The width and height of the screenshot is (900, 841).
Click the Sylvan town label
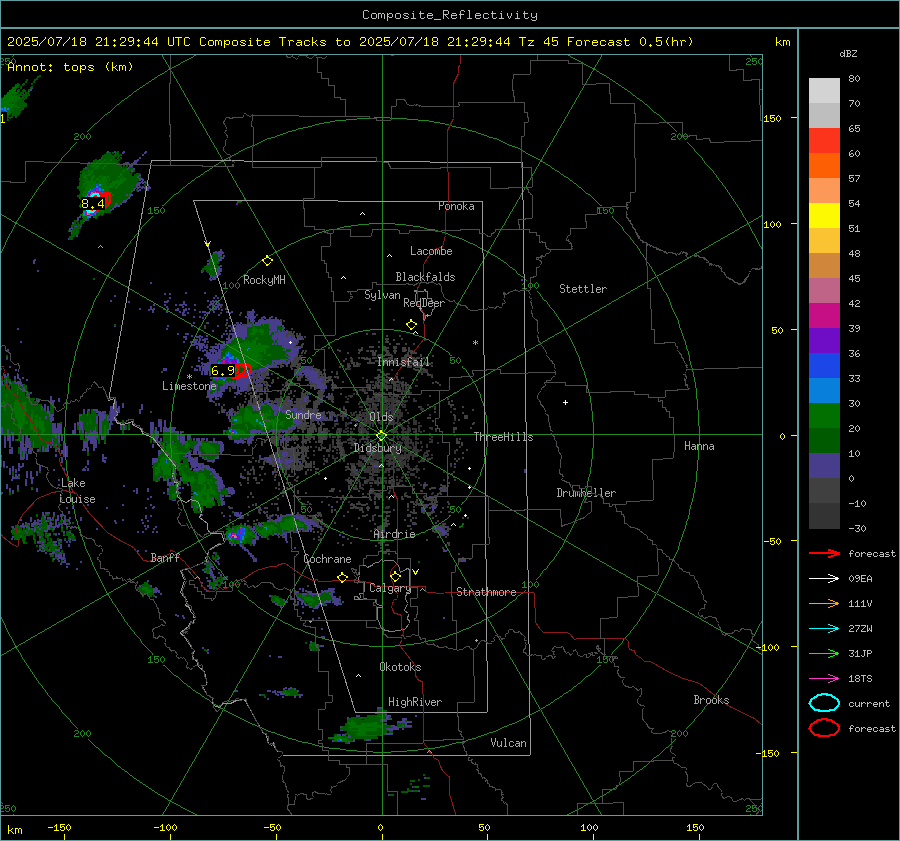click(x=382, y=295)
